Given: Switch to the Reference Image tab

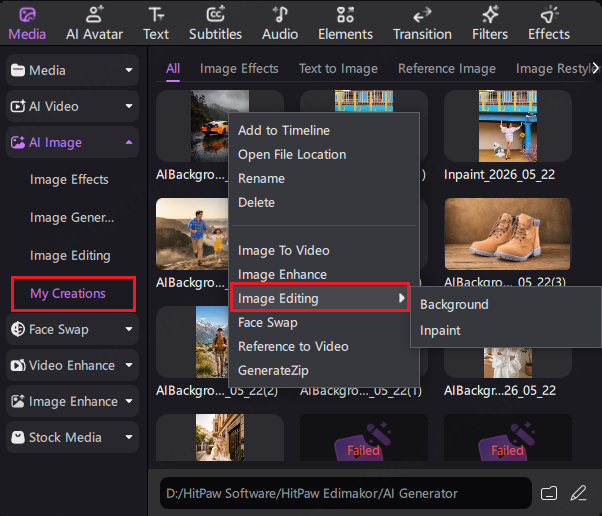Looking at the screenshot, I should pyautogui.click(x=447, y=69).
